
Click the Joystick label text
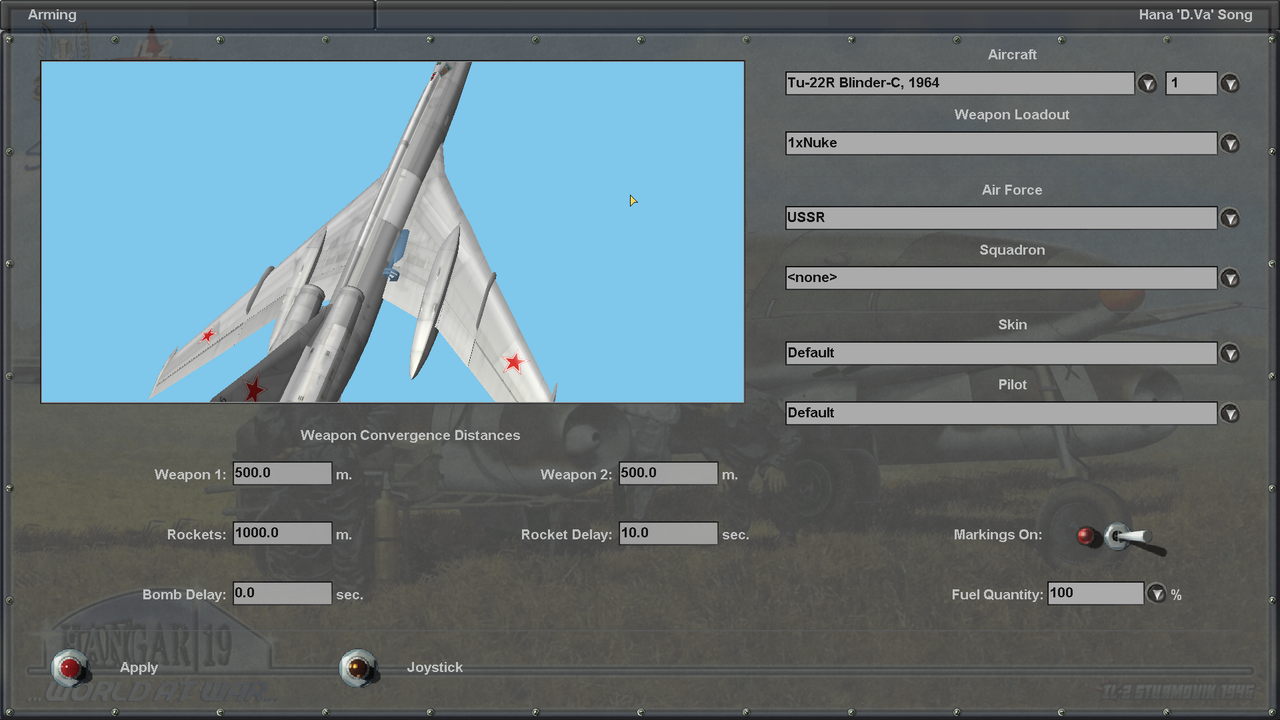pos(435,668)
